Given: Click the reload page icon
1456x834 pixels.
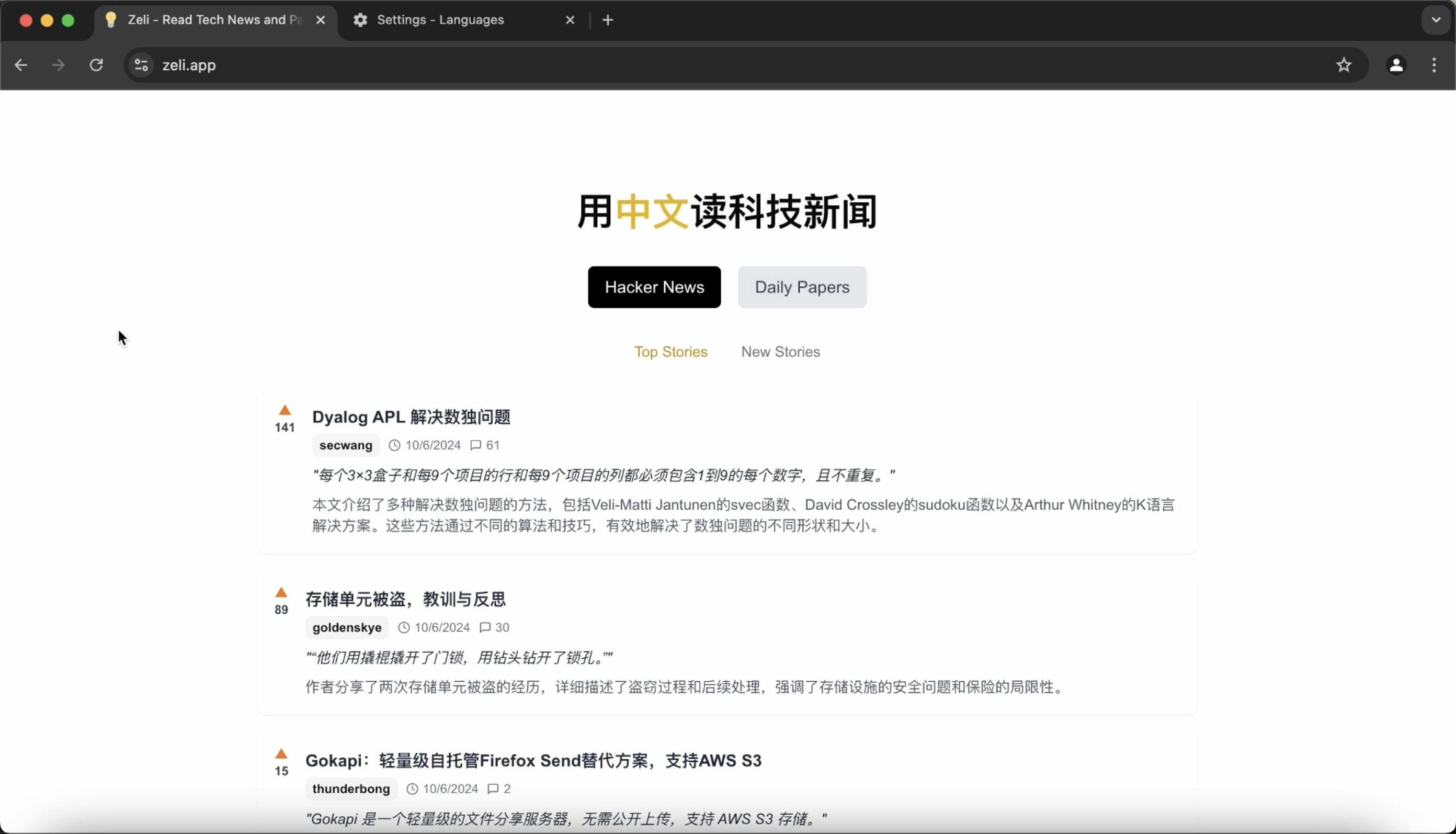Looking at the screenshot, I should (96, 65).
